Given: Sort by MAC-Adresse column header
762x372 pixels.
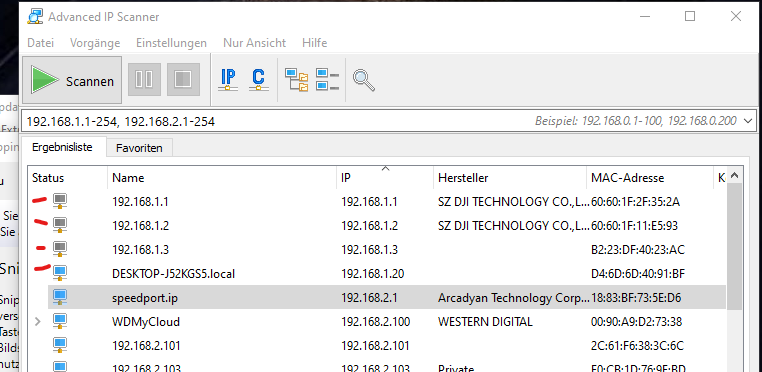Looking at the screenshot, I should point(650,178).
